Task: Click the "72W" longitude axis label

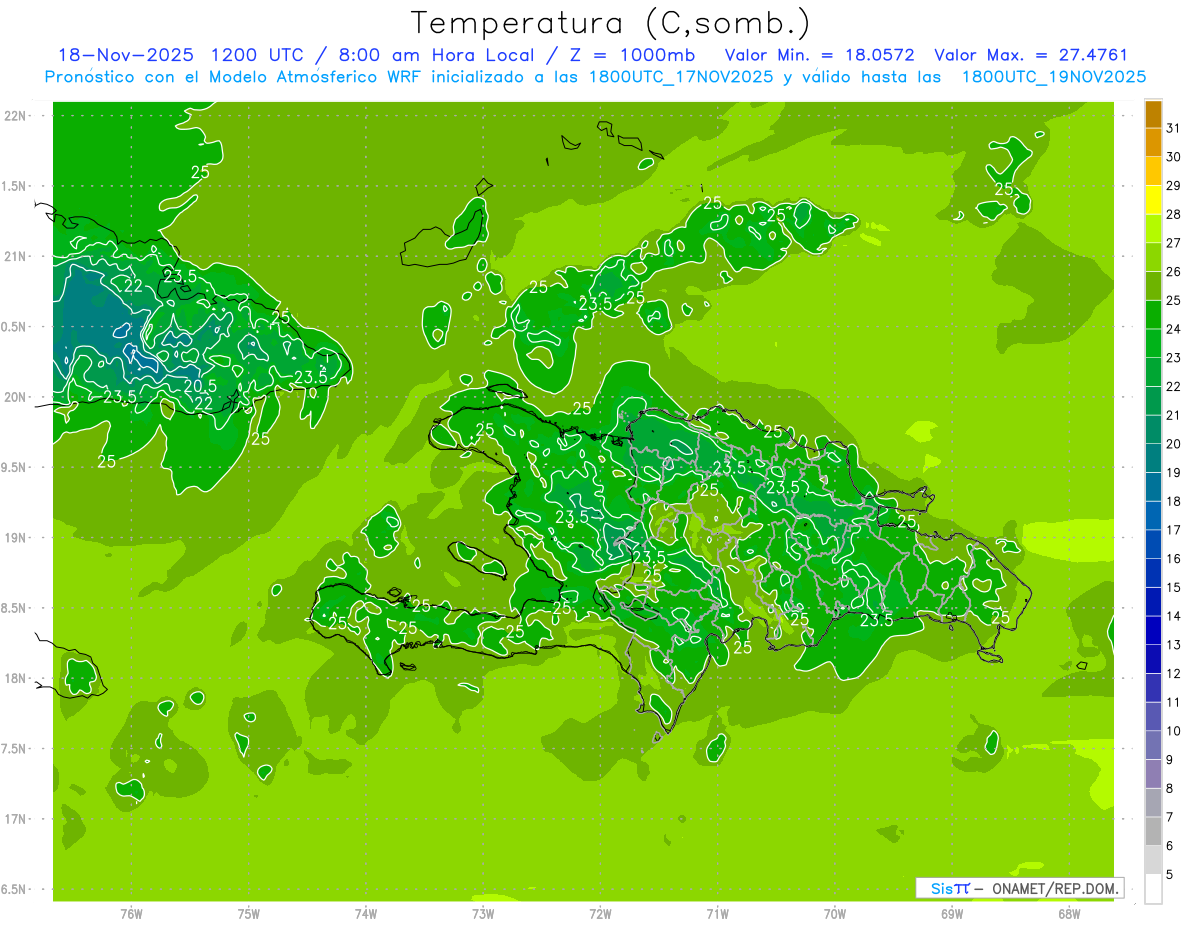Action: pos(601,914)
